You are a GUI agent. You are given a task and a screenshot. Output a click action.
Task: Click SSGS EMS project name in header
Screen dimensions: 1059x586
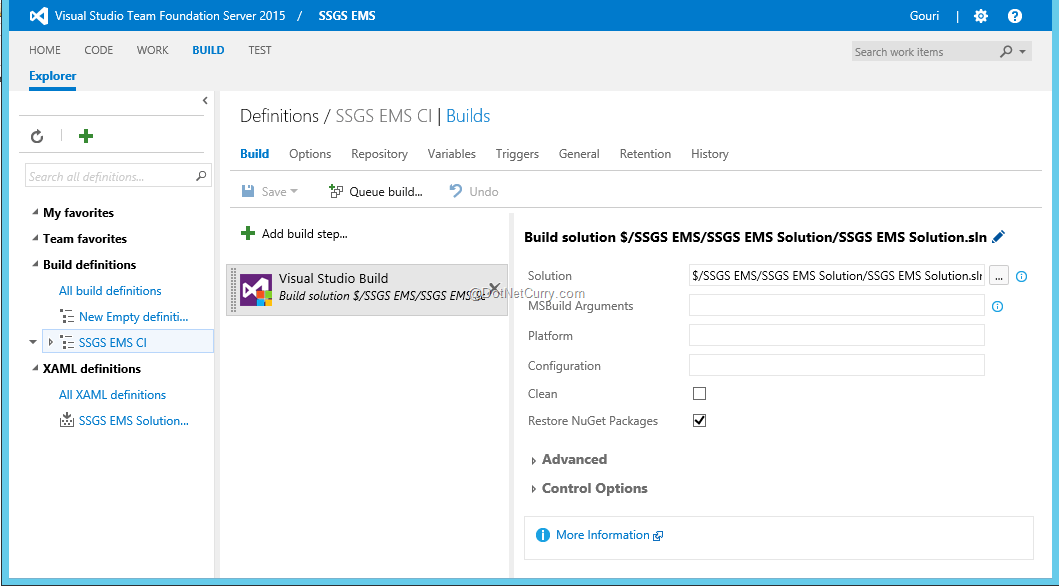tap(347, 16)
